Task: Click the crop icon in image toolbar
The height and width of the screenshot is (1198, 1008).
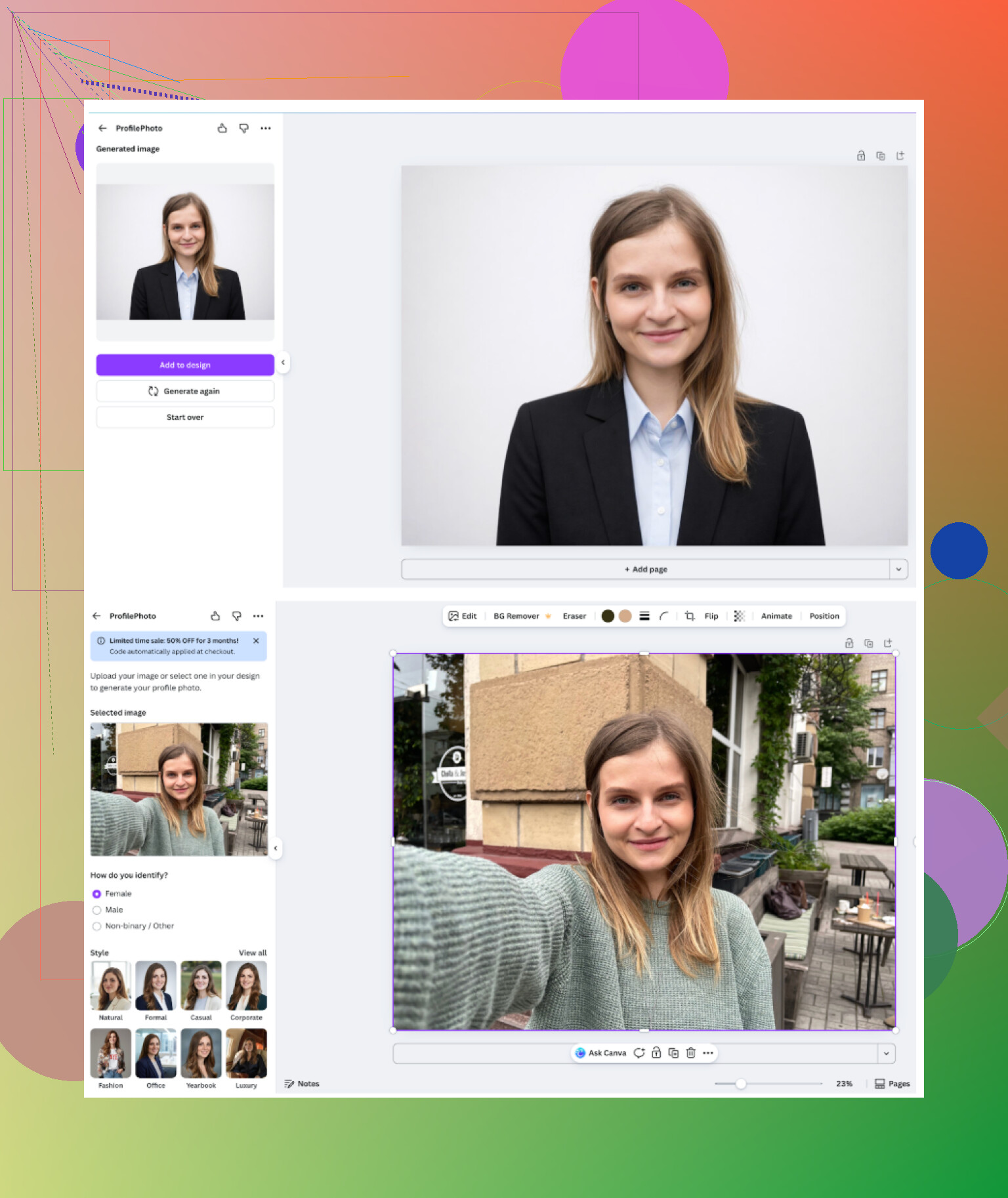Action: 689,616
